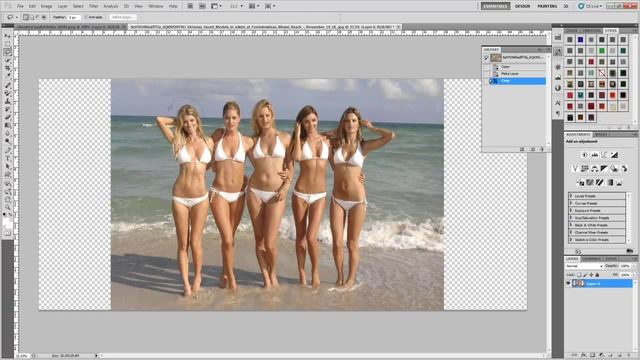Delete layer using trash icon in Layers panel

pyautogui.click(x=629, y=355)
